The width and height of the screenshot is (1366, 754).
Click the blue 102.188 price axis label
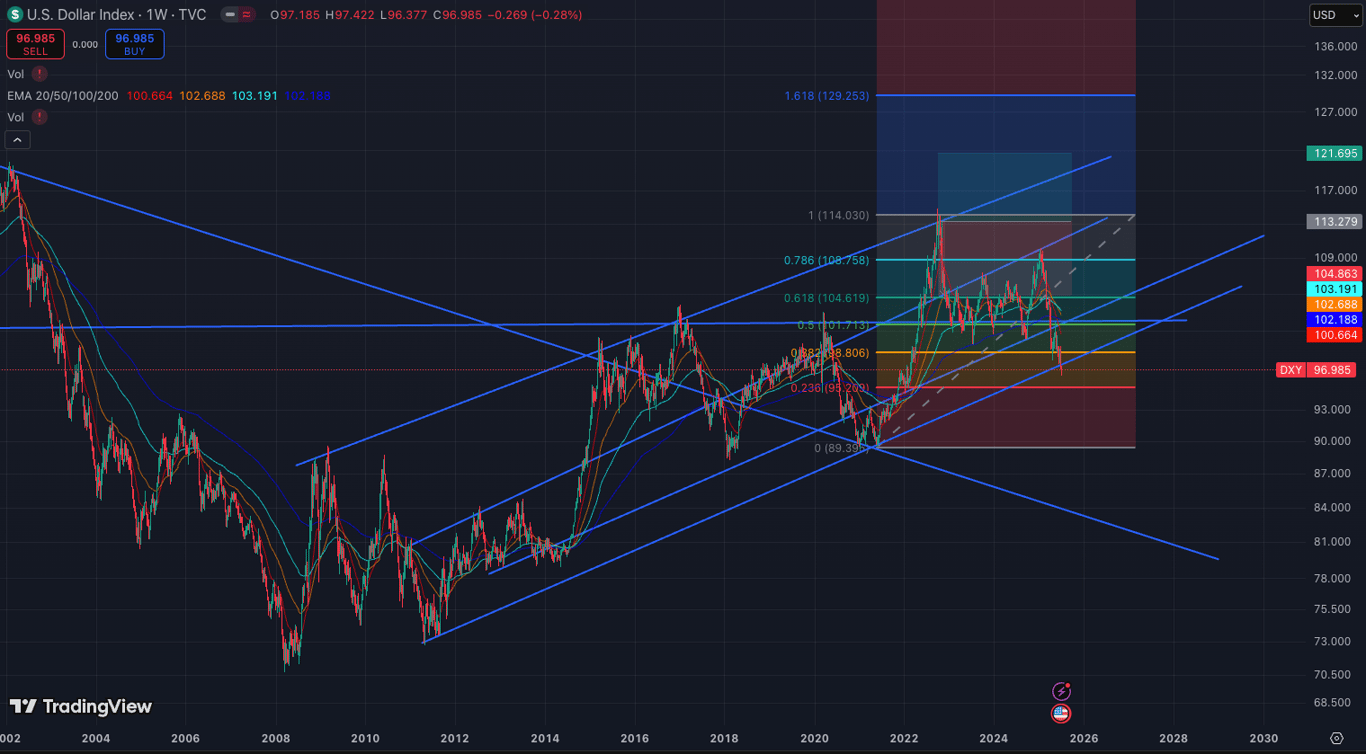tap(1334, 320)
